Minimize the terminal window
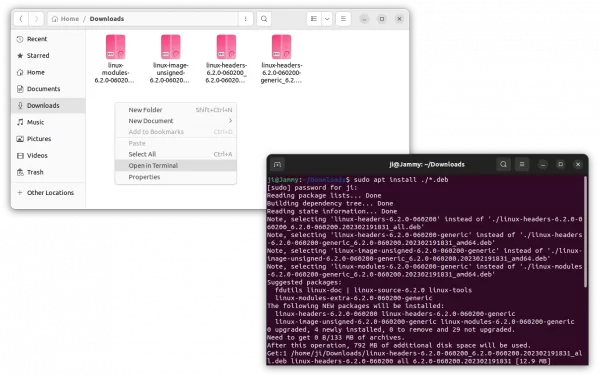The height and width of the screenshot is (376, 600). (x=543, y=164)
